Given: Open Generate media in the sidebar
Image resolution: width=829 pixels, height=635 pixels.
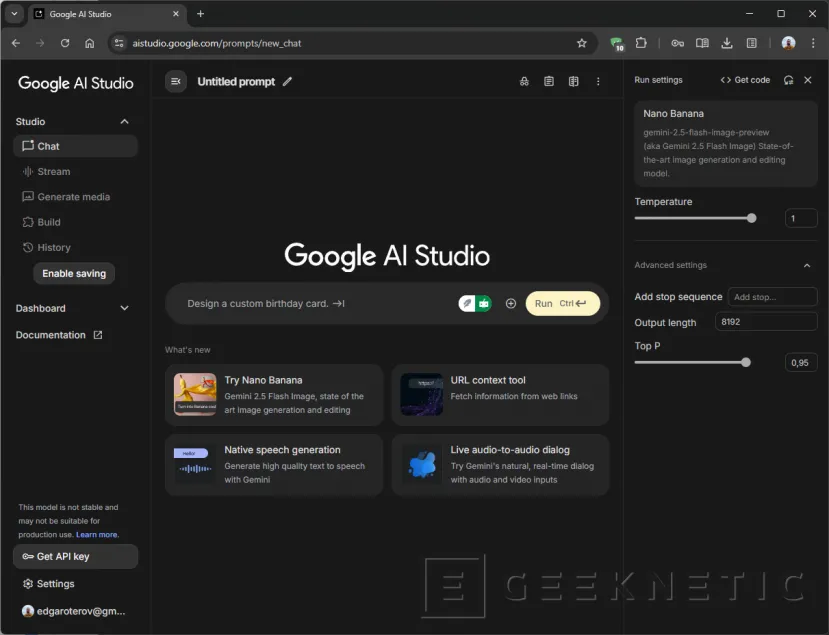Looking at the screenshot, I should coord(76,197).
